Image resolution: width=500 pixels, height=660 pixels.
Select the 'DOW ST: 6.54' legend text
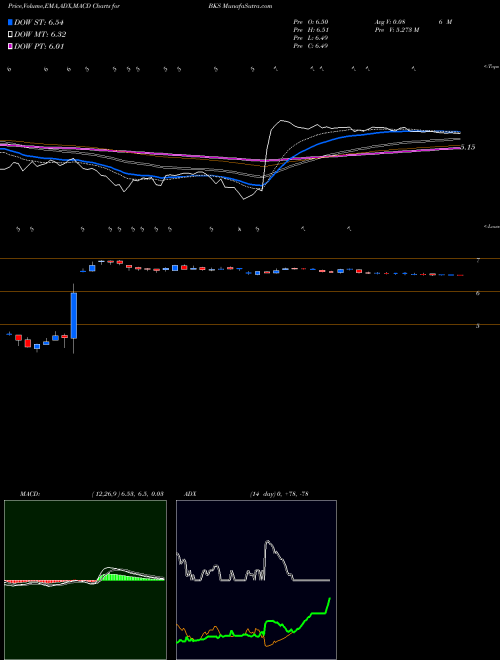click(x=39, y=22)
